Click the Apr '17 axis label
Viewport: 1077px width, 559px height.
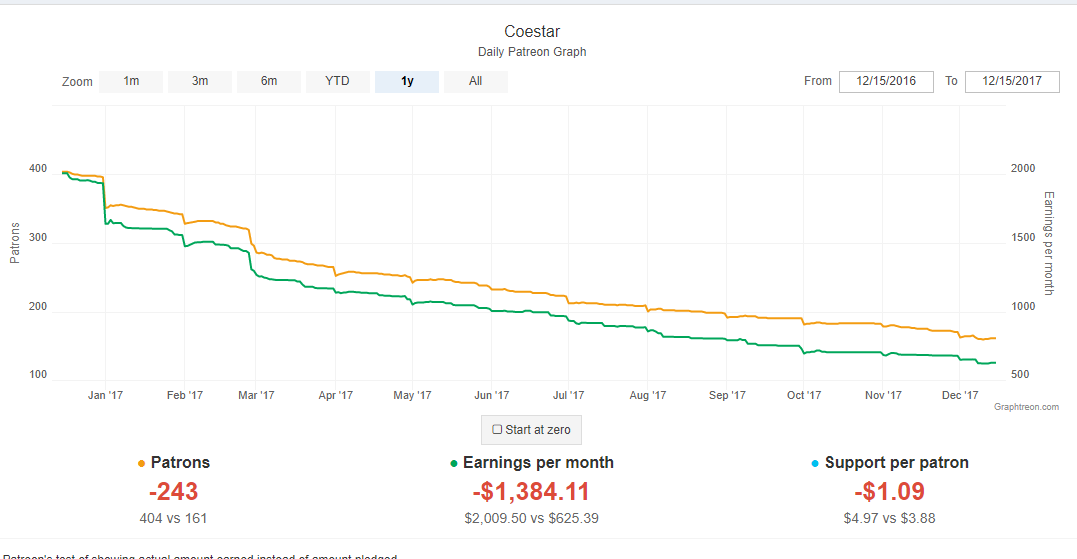(335, 396)
